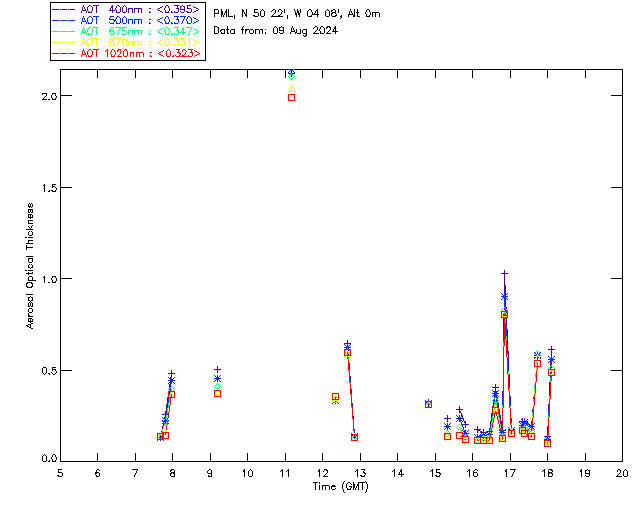Click the x-axis tick label 19
The height and width of the screenshot is (512, 640).
[x=585, y=474]
